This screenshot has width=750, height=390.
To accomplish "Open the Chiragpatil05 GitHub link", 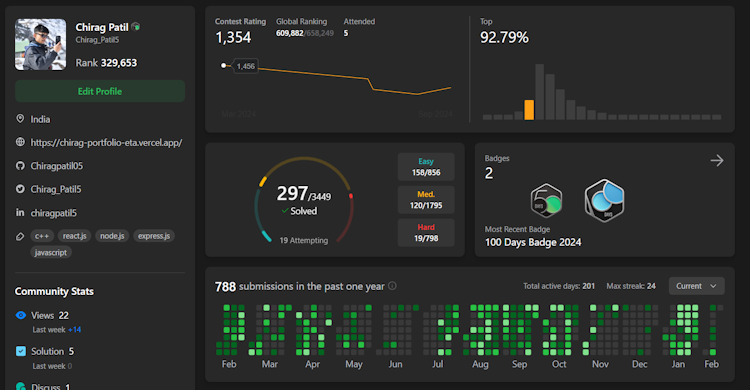I will point(56,166).
